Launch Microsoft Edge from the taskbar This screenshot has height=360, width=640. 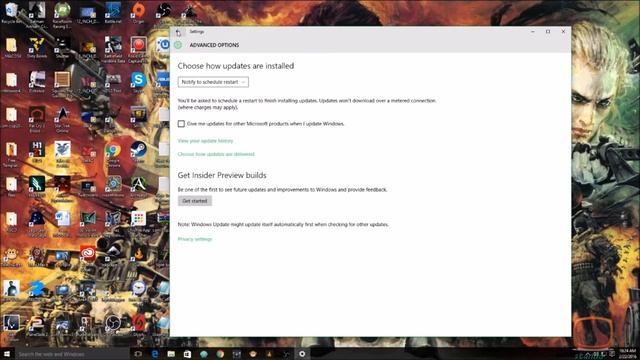click(x=155, y=354)
